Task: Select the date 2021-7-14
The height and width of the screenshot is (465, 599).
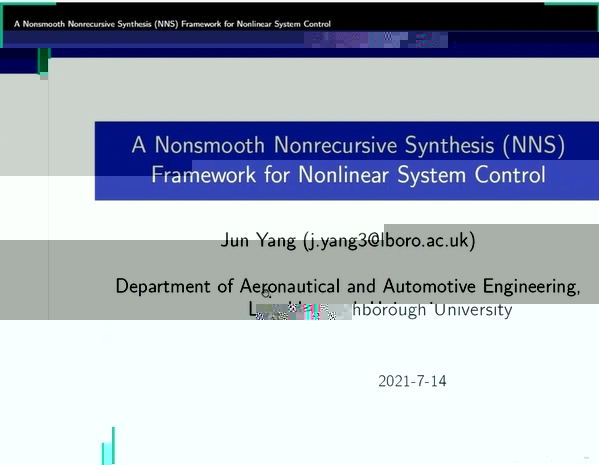Action: tap(412, 381)
